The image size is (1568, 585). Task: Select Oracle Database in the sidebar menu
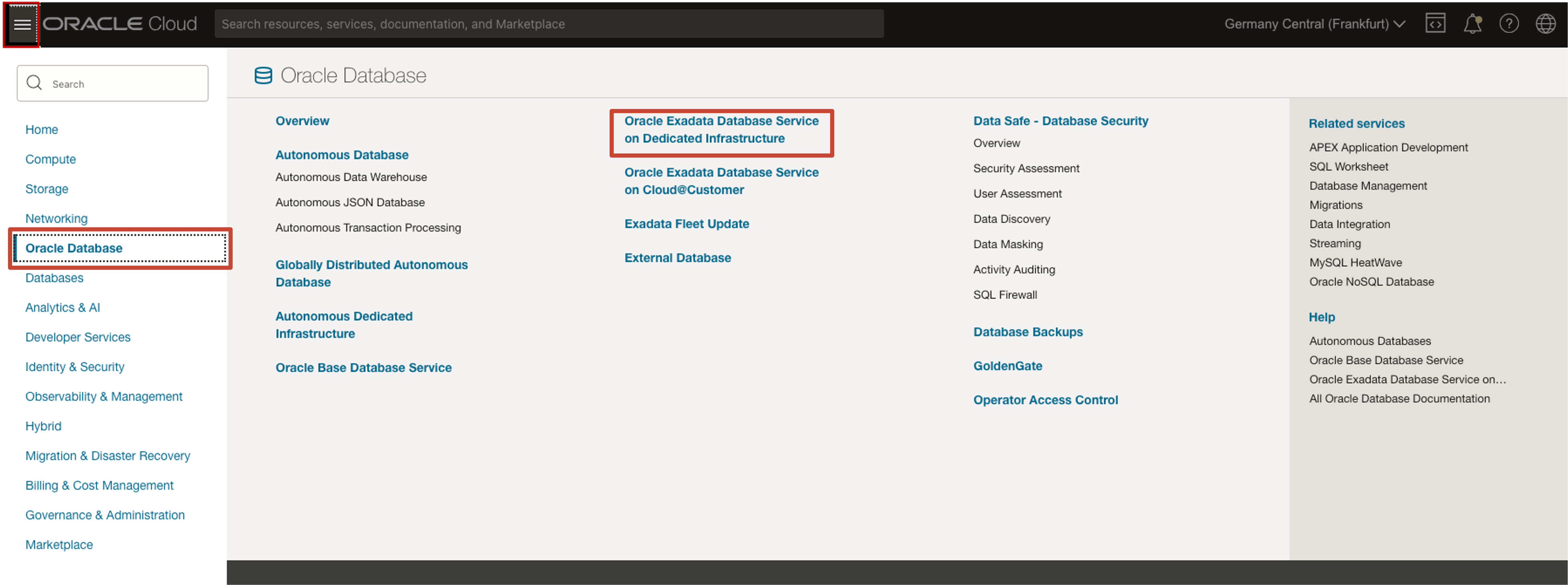[x=74, y=248]
